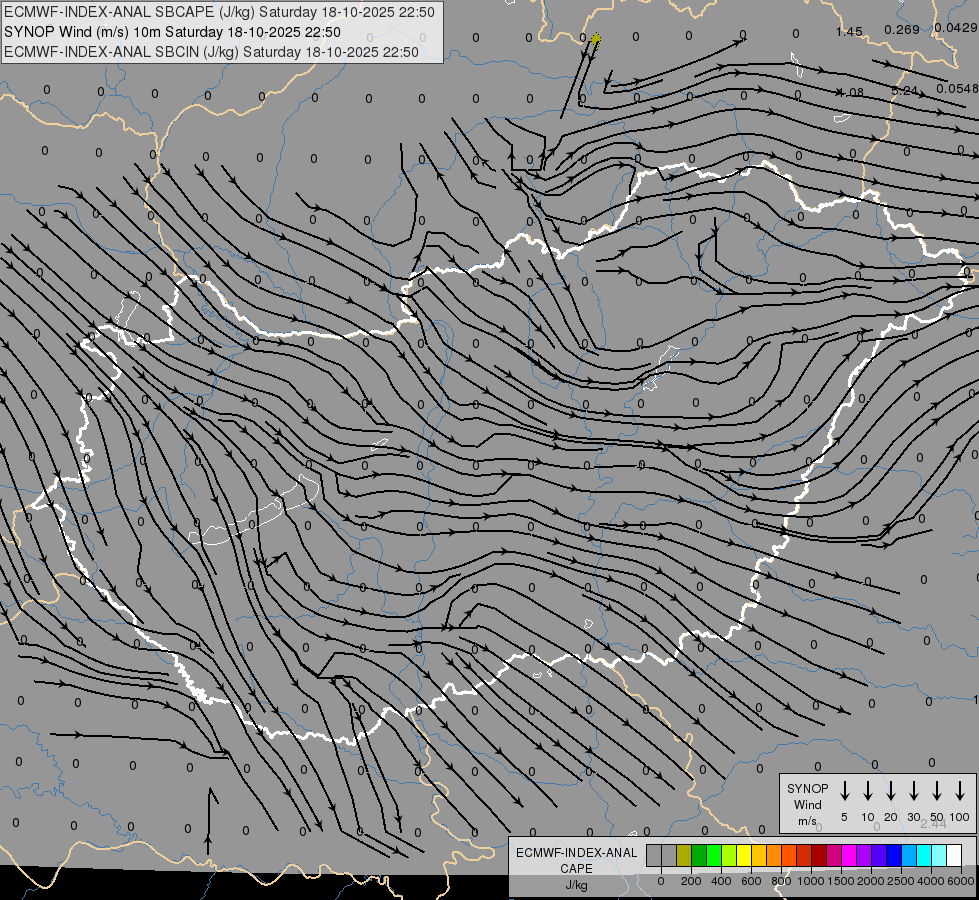Click the 2500 tick label on CAPE scale
This screenshot has height=900, width=979.
click(901, 881)
